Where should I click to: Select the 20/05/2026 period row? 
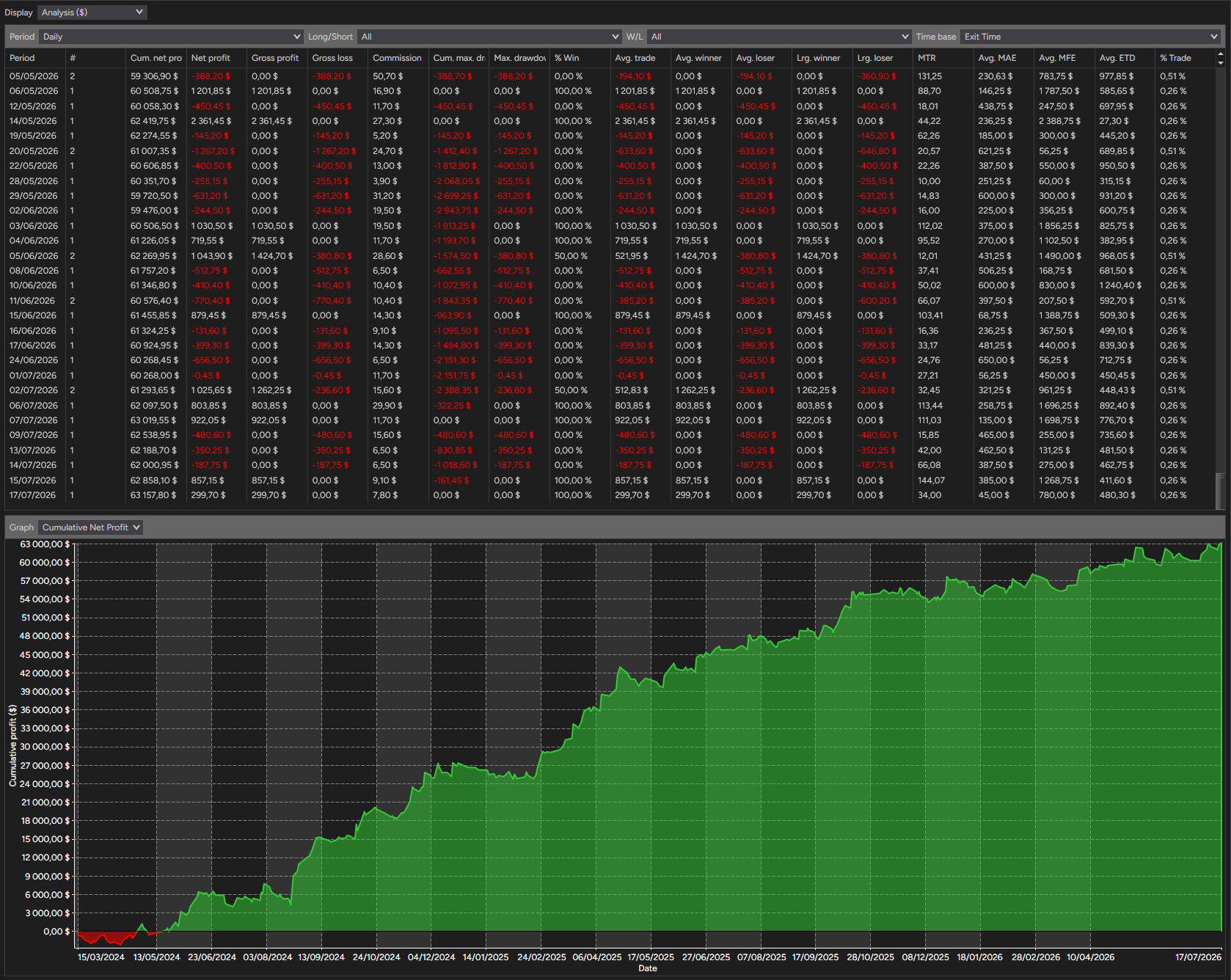(x=611, y=151)
